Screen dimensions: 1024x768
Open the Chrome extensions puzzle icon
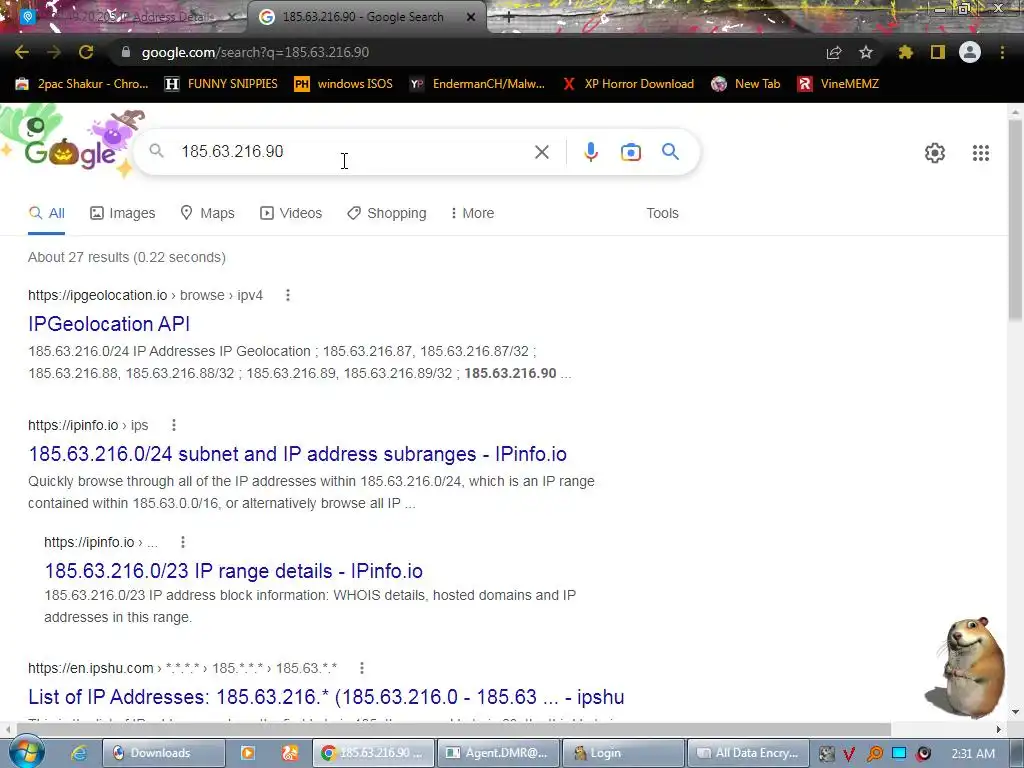coord(905,52)
